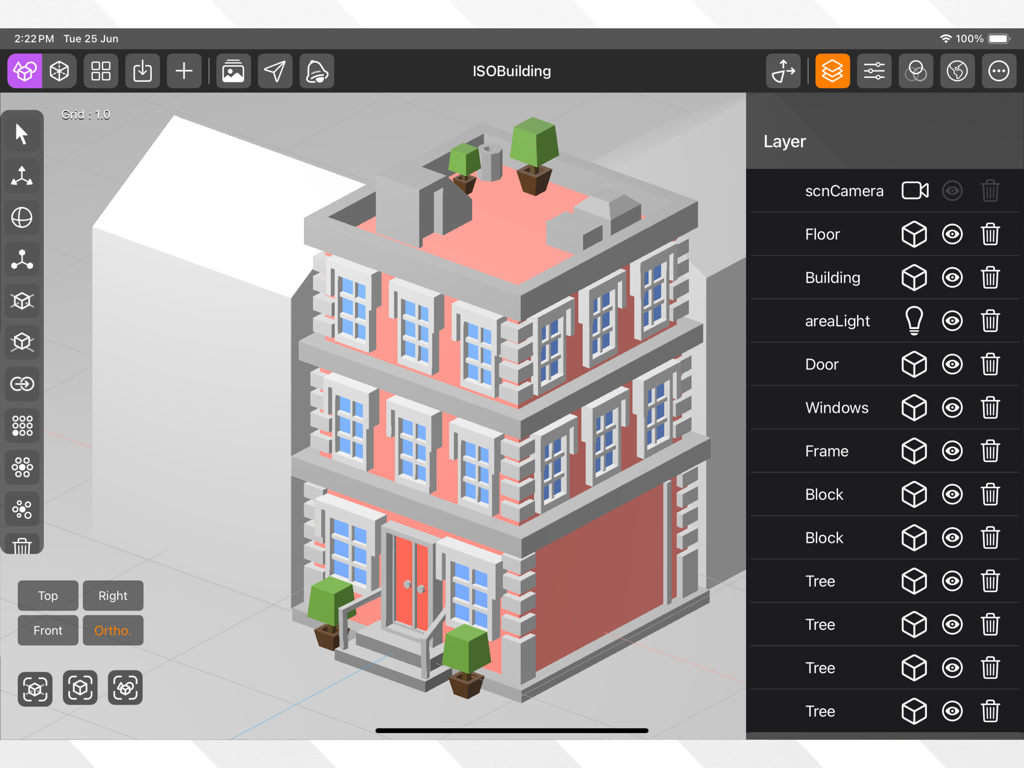Click the globe environment icon
The image size is (1024, 768).
point(956,71)
